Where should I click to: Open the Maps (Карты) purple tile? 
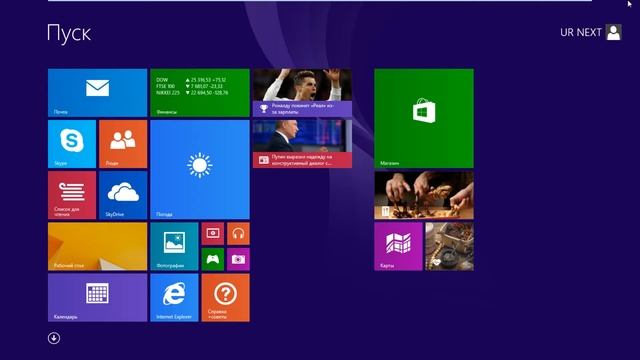click(398, 246)
